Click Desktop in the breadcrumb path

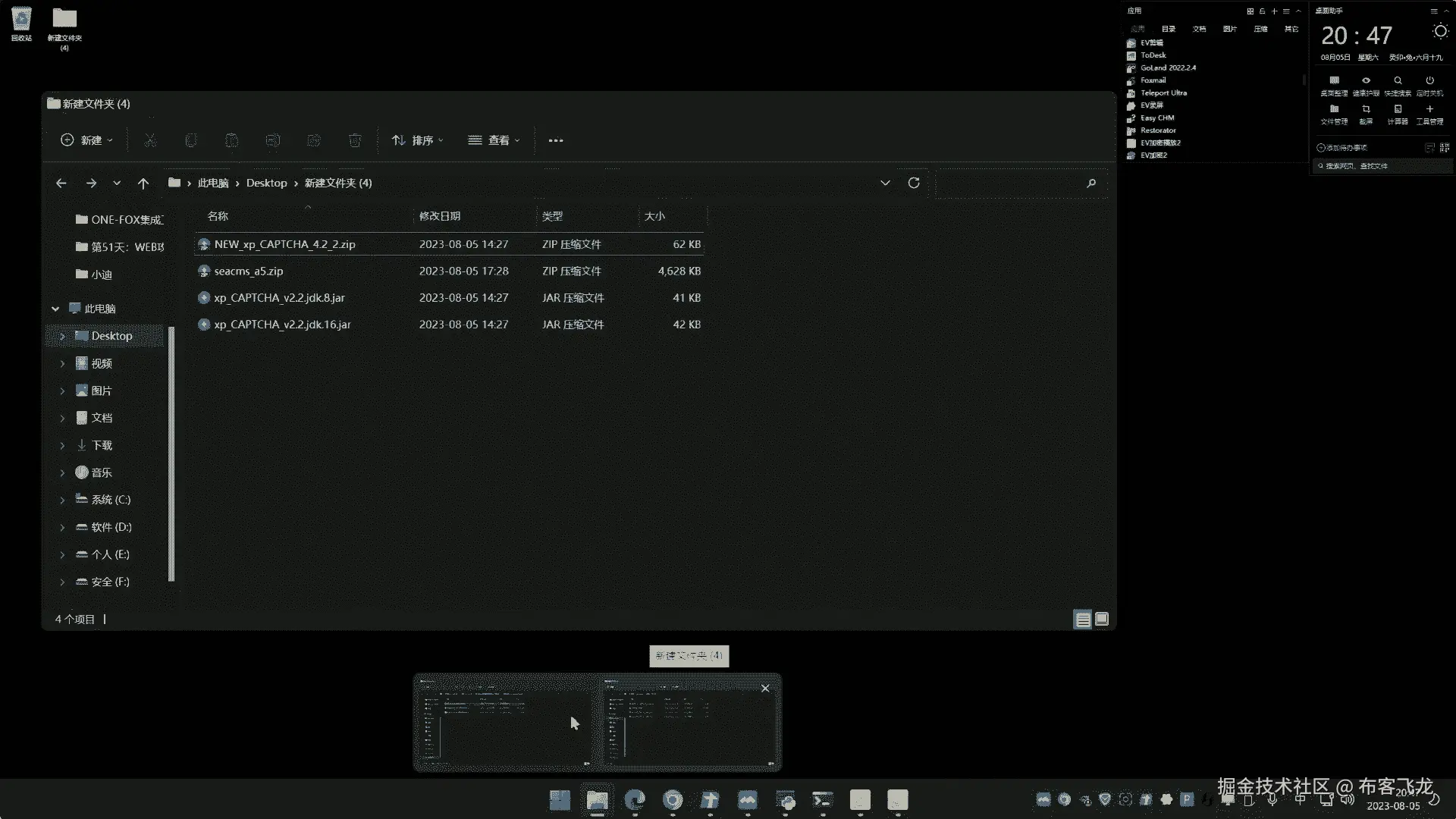[x=266, y=184]
